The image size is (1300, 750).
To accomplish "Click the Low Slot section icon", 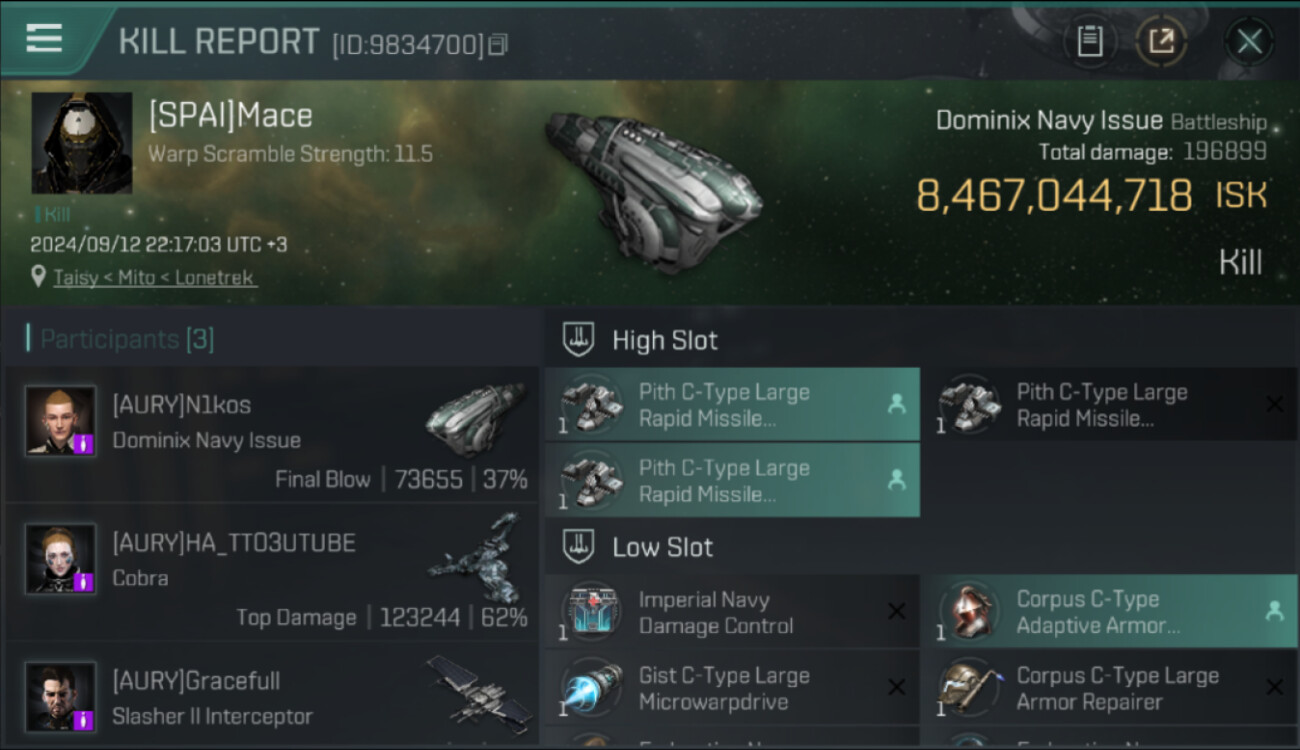I will [578, 547].
